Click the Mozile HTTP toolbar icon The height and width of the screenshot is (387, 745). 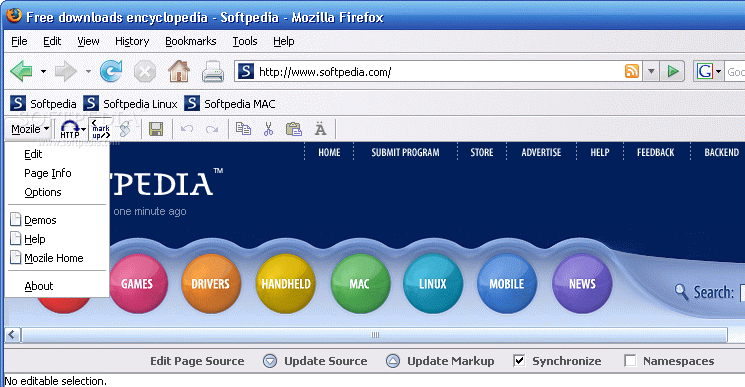(69, 129)
